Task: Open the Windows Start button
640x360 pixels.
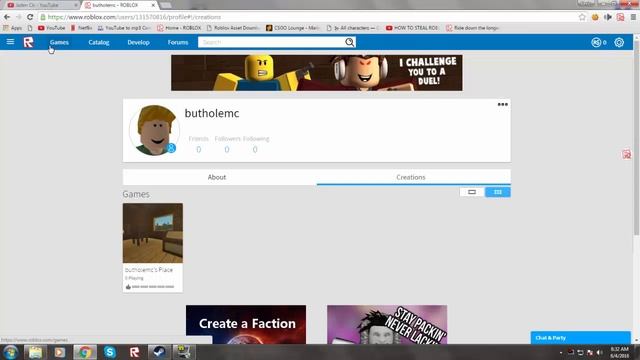Action: point(11,352)
